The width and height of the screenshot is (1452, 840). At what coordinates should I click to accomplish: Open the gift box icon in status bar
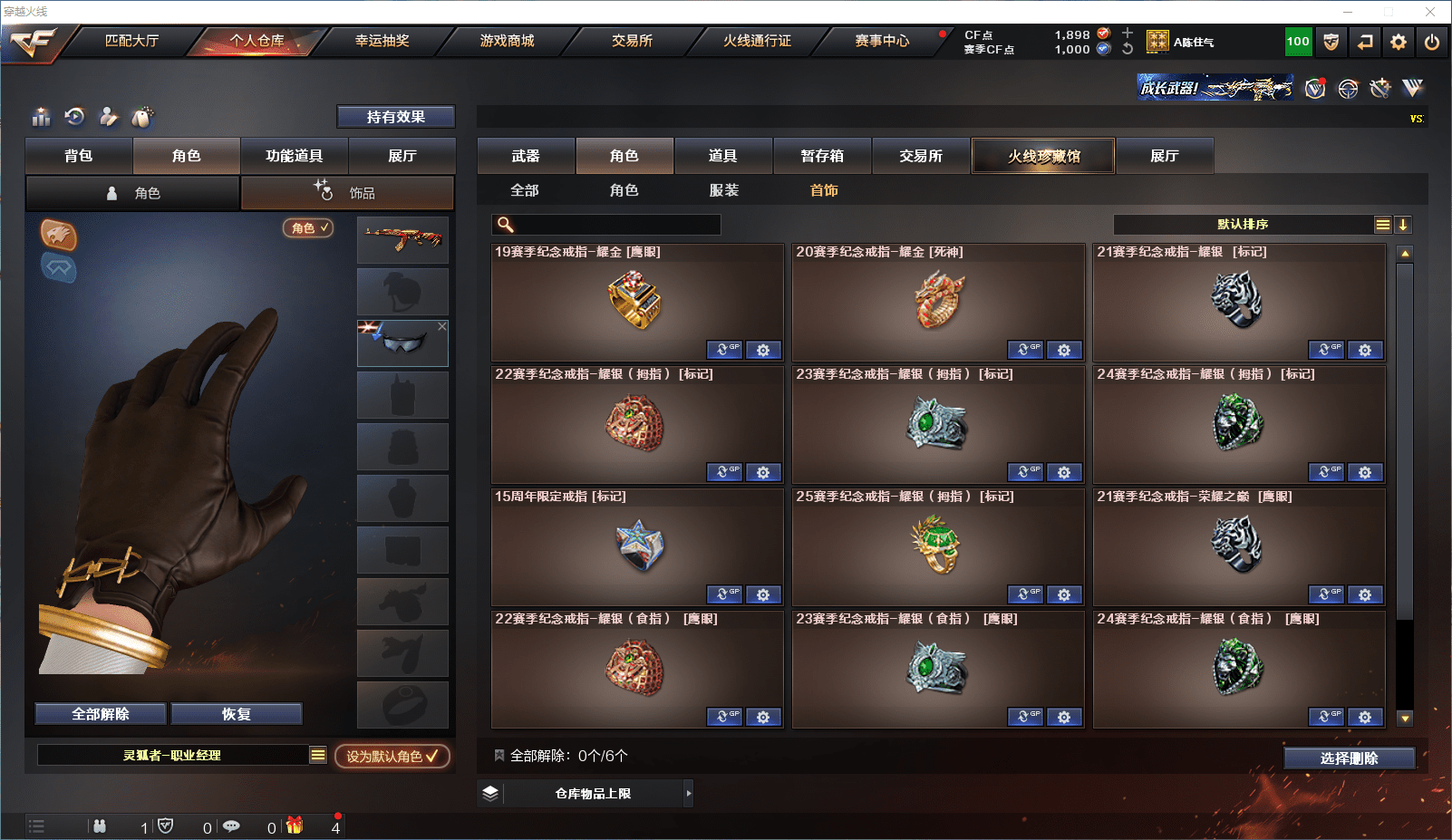point(295,826)
